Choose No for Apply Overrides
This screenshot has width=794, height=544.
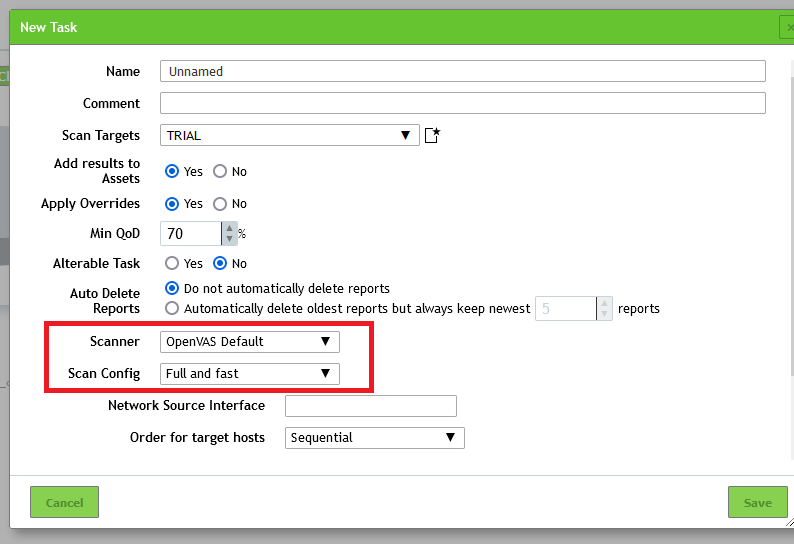[220, 204]
